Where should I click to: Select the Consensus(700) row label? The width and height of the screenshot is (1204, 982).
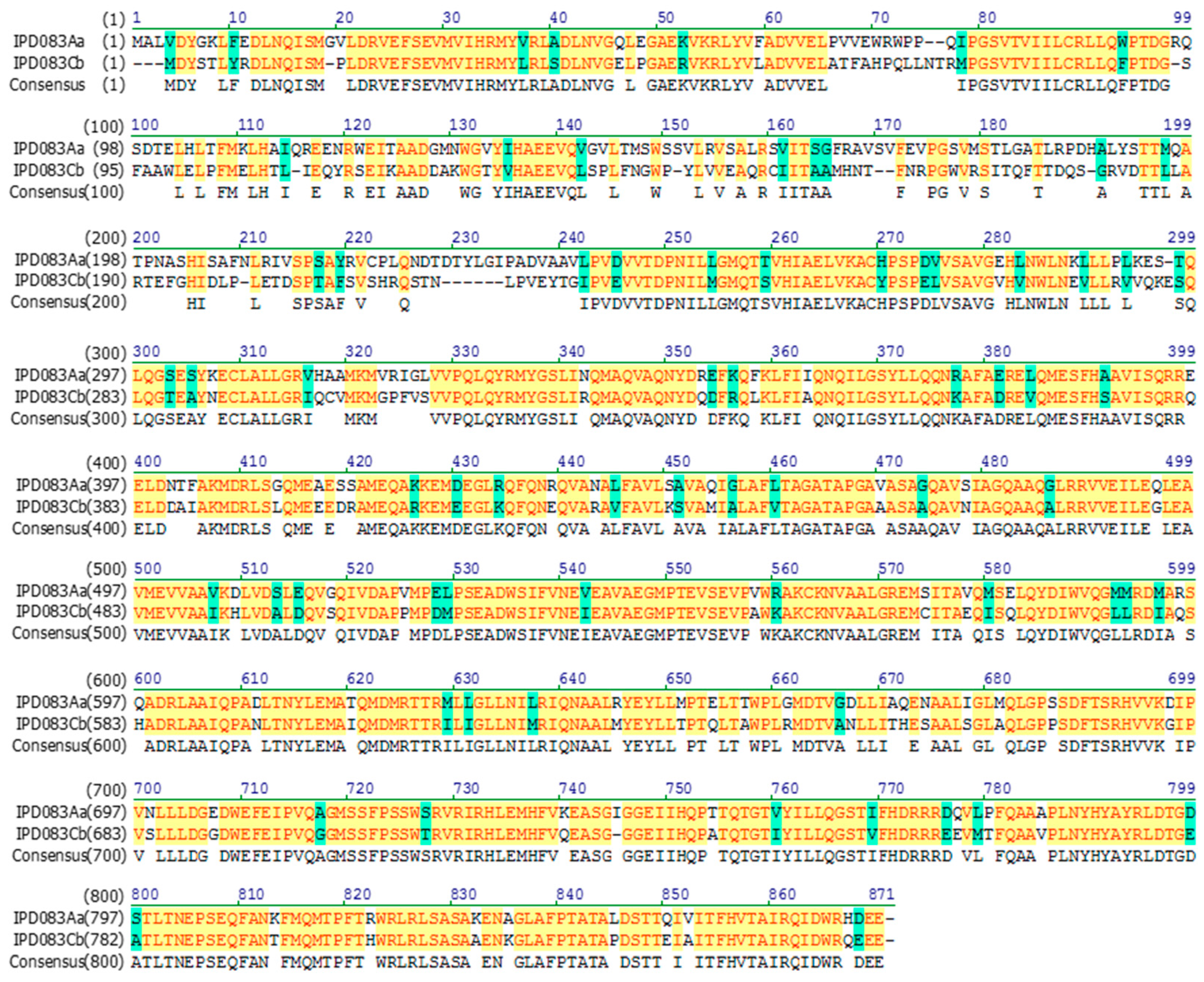click(70, 856)
